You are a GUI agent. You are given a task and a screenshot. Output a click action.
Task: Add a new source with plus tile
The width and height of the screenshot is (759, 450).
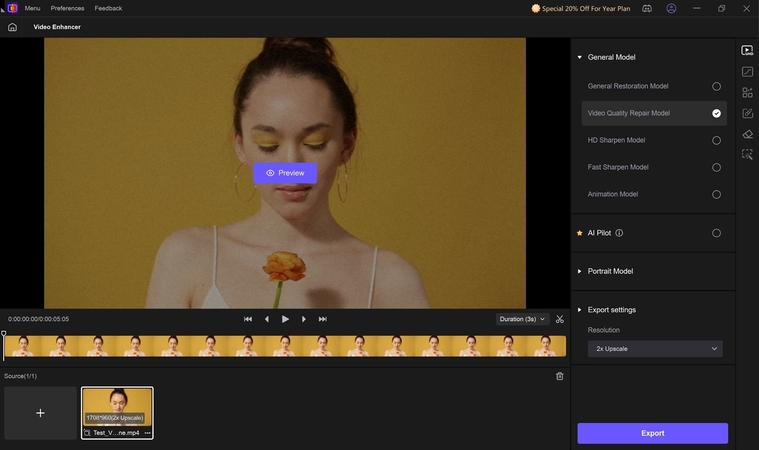[40, 413]
